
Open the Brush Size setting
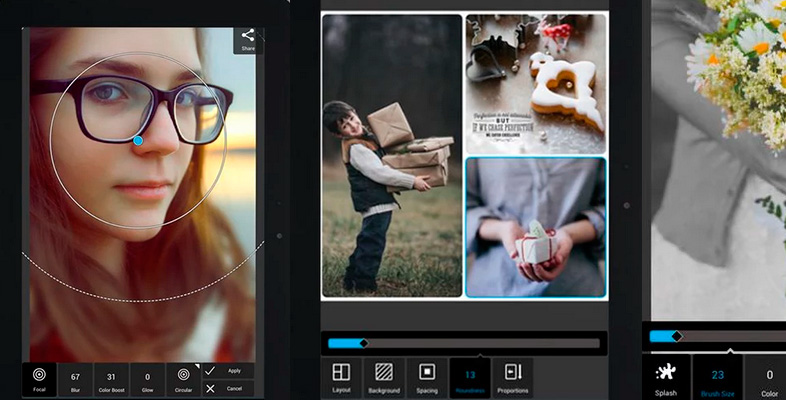point(718,378)
